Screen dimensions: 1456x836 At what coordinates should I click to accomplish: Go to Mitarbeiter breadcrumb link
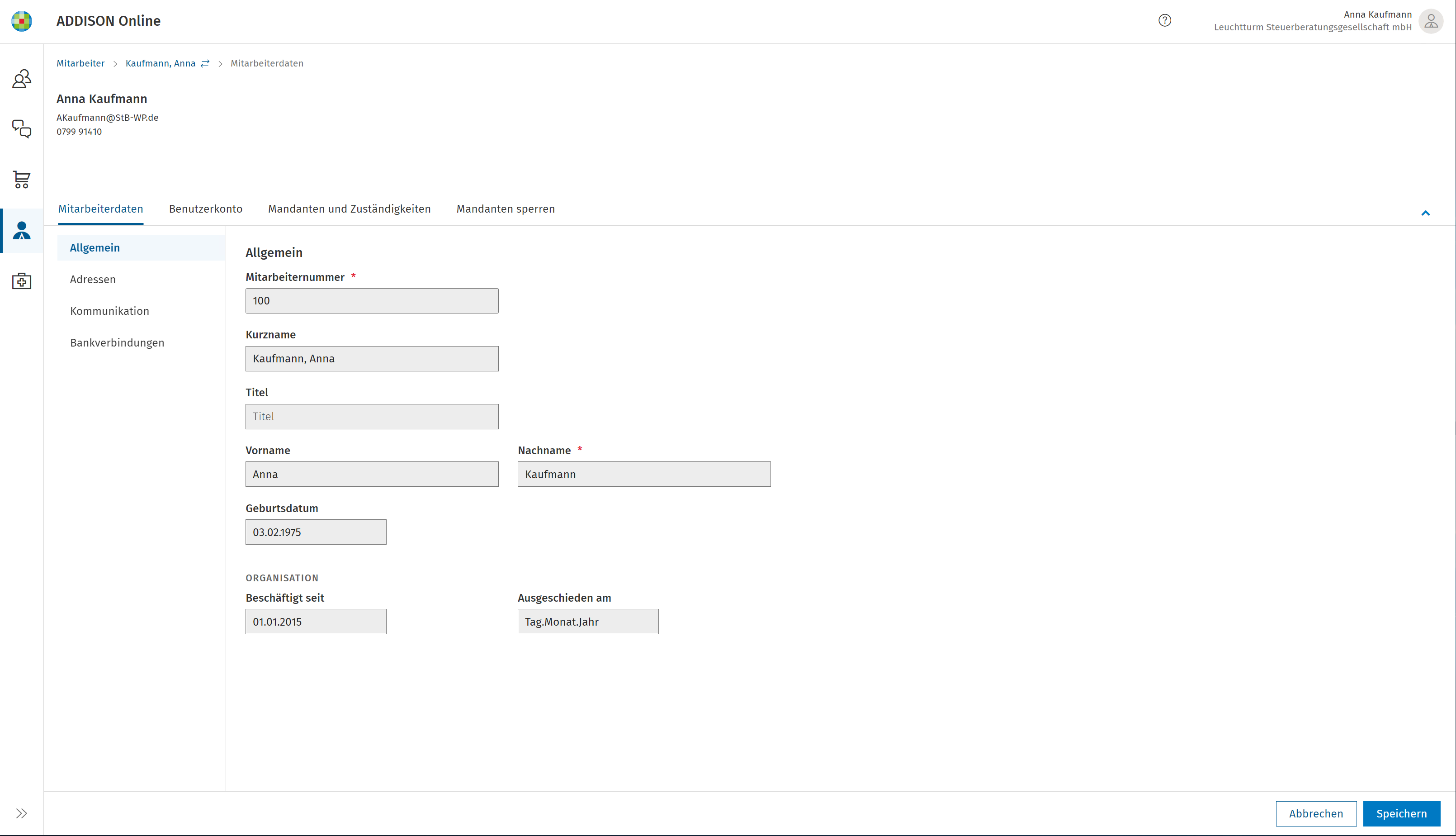[80, 63]
